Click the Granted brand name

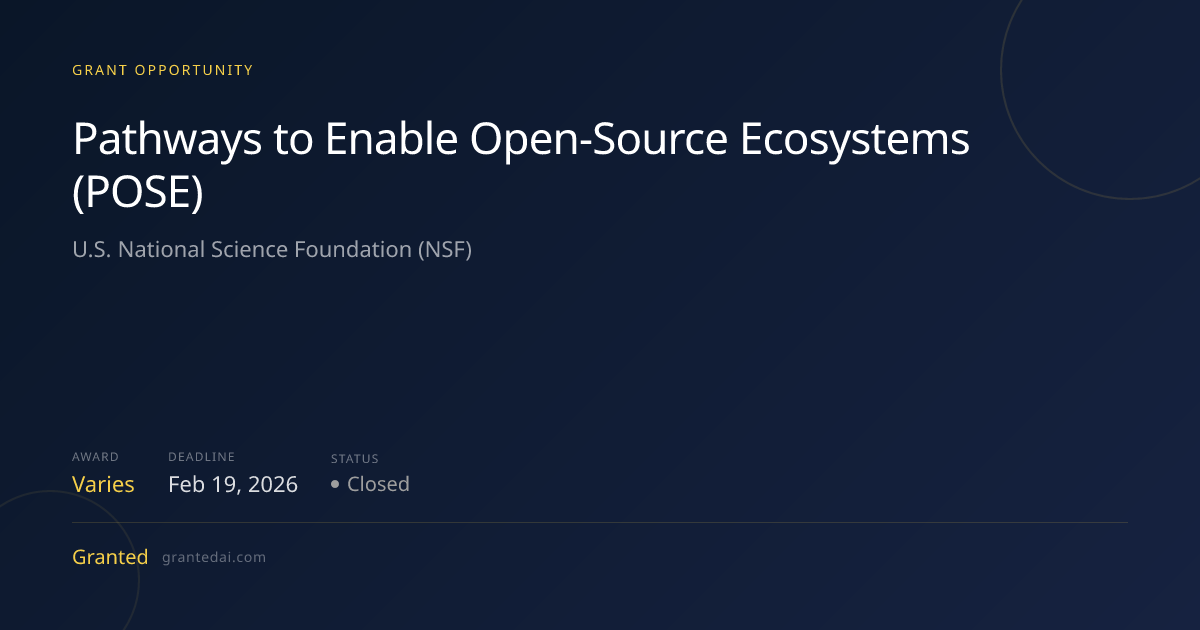(x=110, y=557)
